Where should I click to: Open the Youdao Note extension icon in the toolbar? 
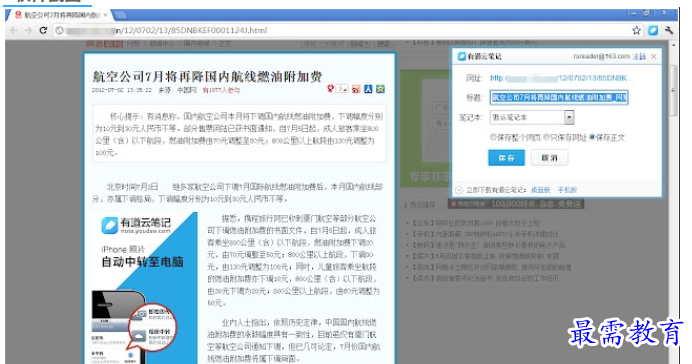[653, 30]
